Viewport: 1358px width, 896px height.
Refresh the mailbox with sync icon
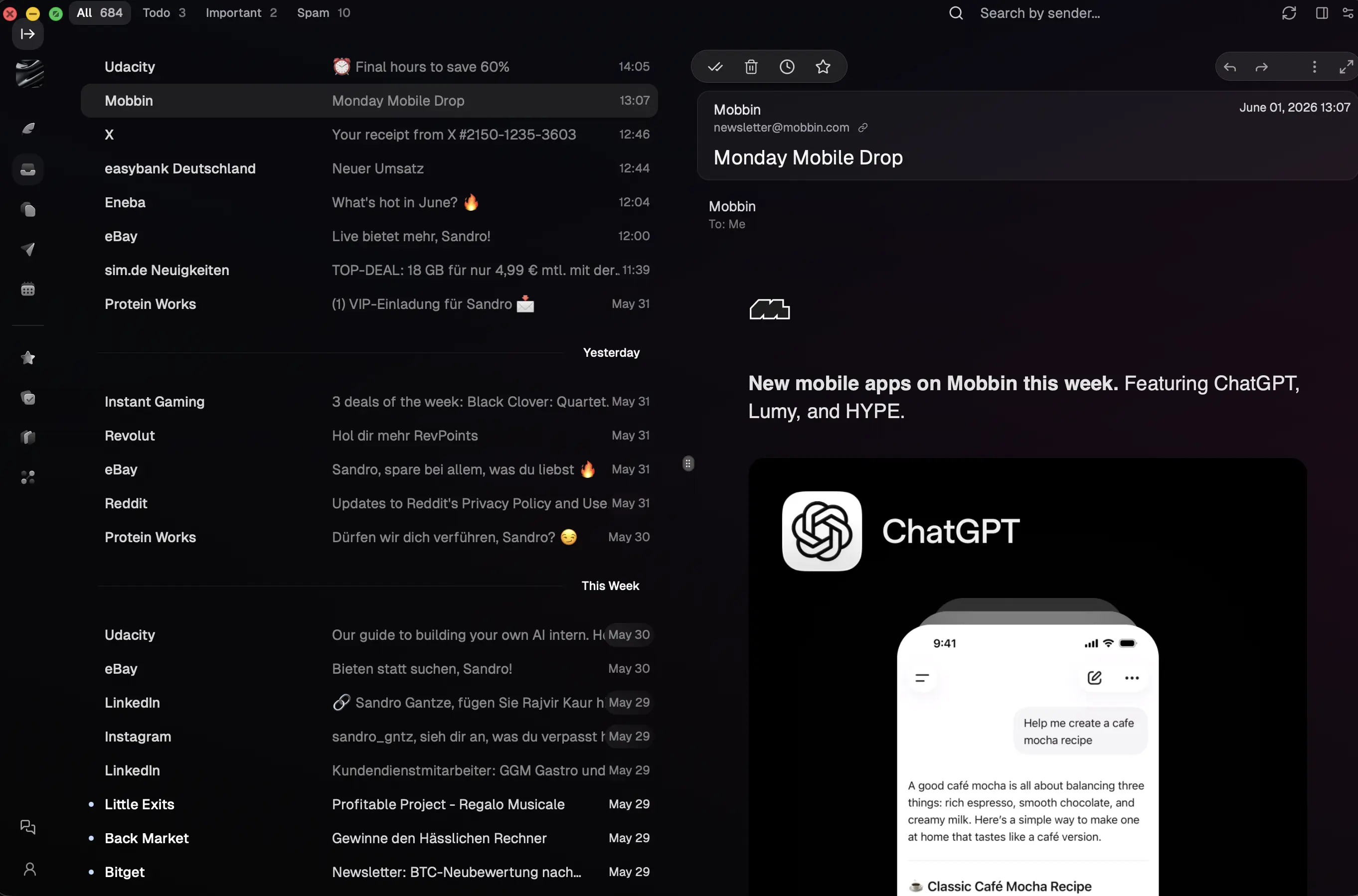point(1289,13)
